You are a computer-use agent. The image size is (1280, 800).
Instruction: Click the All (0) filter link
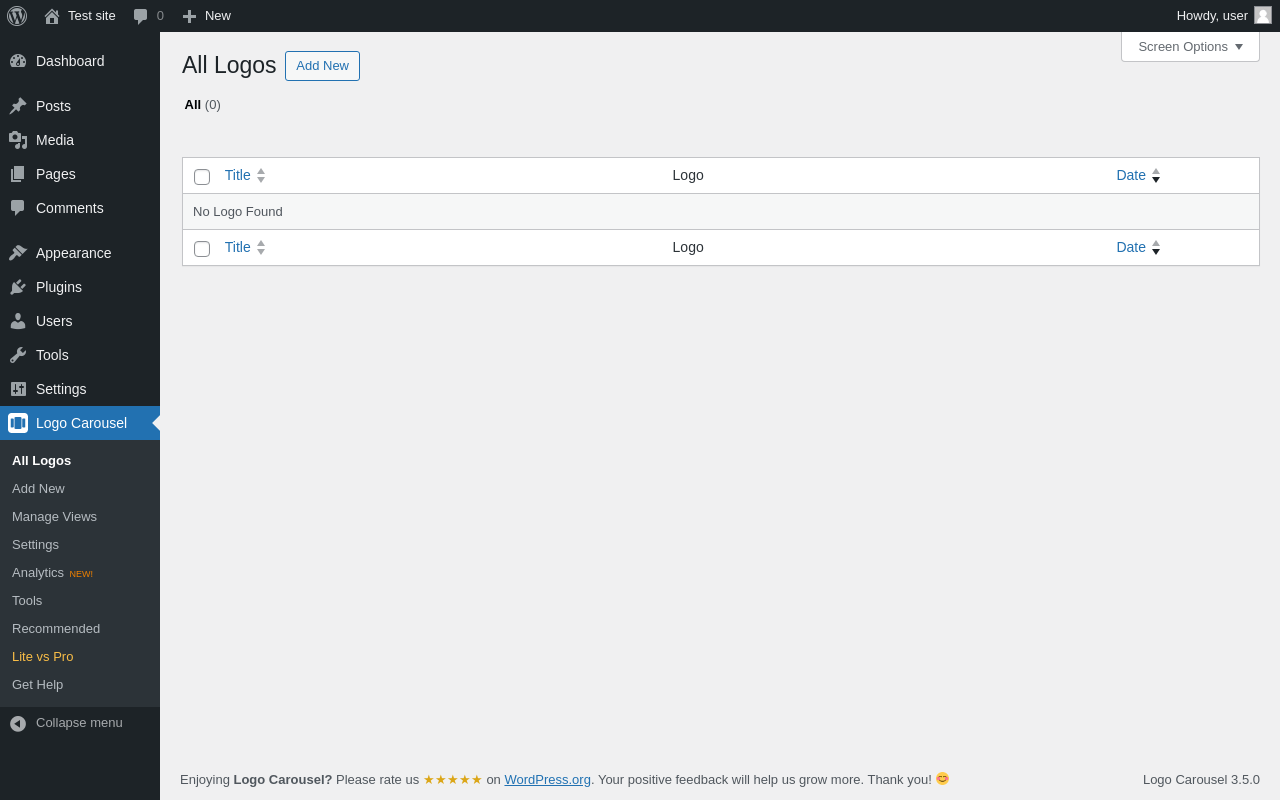coord(202,104)
